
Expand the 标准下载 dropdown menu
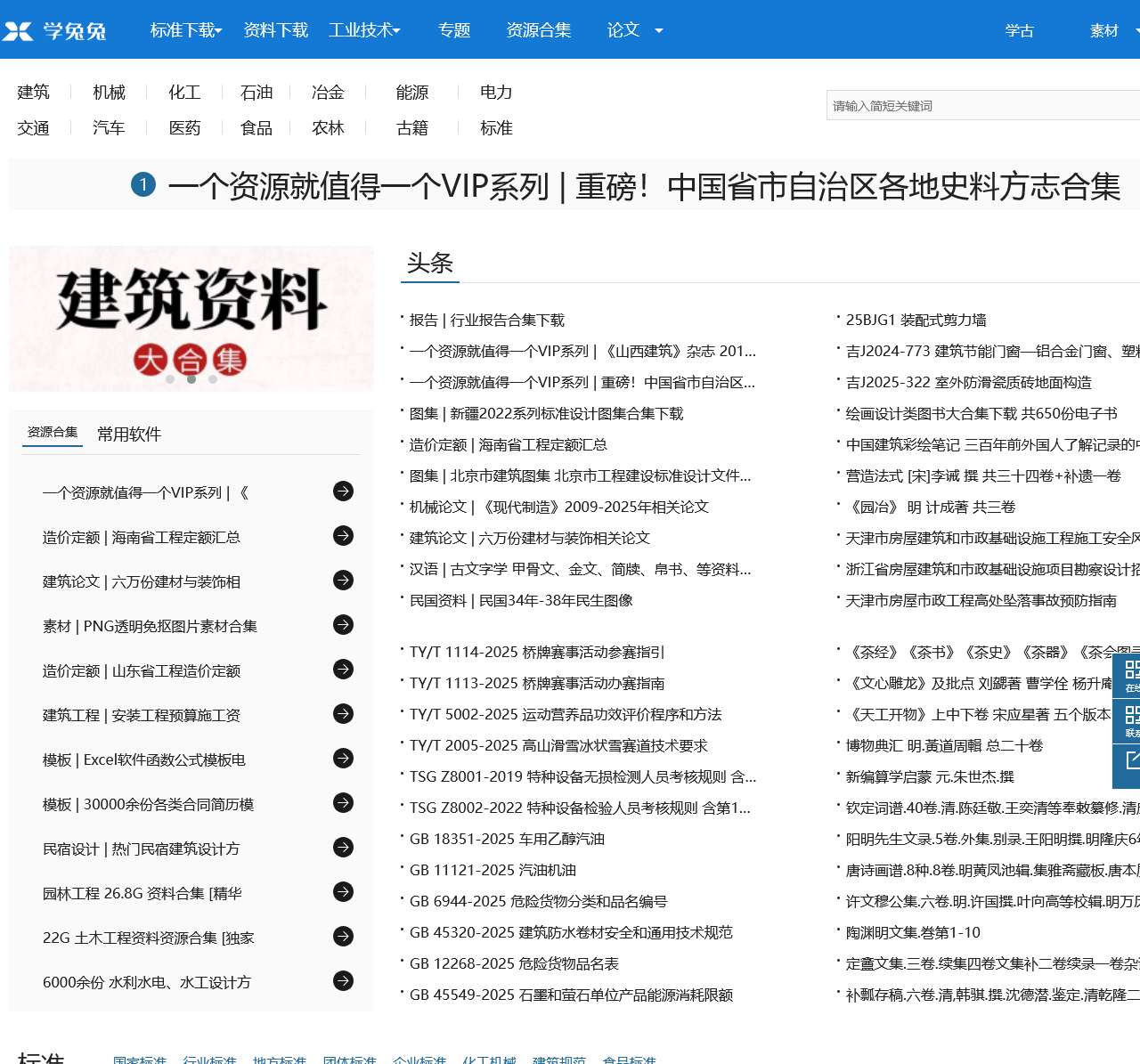(x=186, y=30)
